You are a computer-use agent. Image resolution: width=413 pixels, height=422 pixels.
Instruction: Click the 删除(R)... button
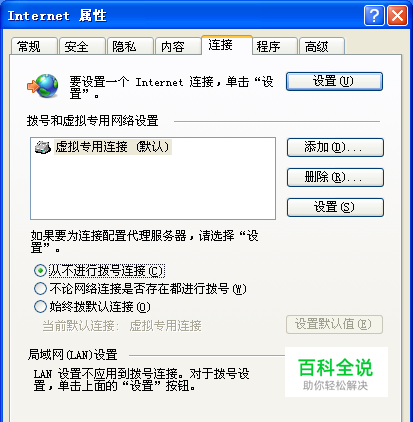point(335,177)
